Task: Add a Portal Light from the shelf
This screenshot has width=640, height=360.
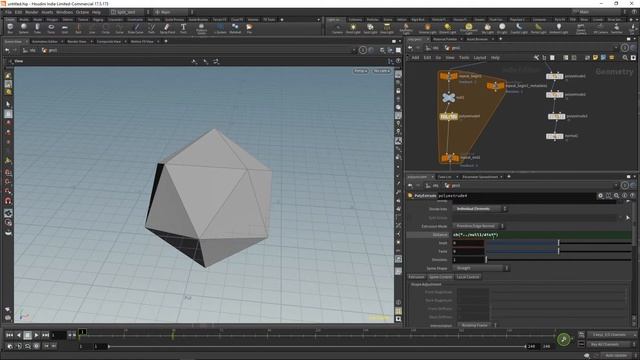Action: (x=538, y=28)
